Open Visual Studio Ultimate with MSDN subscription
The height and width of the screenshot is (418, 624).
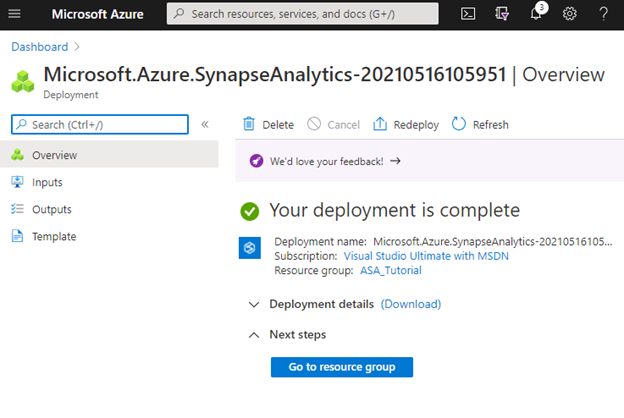coord(426,256)
